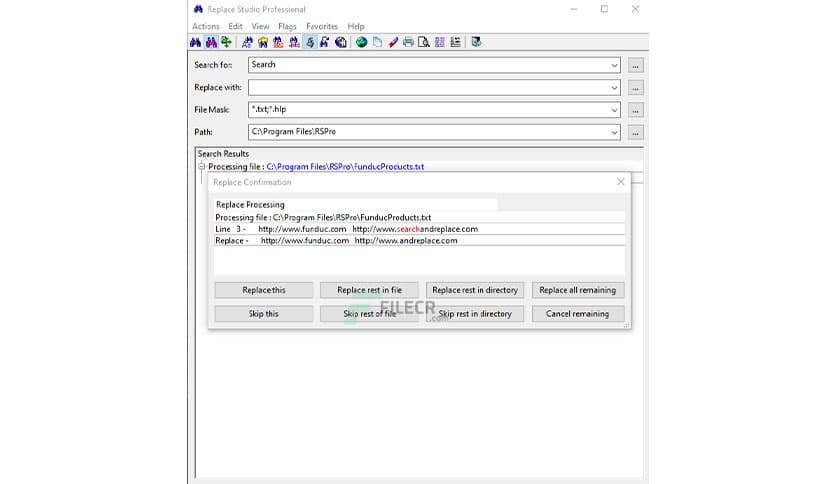Click the binoculars icon with red overlay
Viewport: 836px width, 484px height.
[278, 42]
